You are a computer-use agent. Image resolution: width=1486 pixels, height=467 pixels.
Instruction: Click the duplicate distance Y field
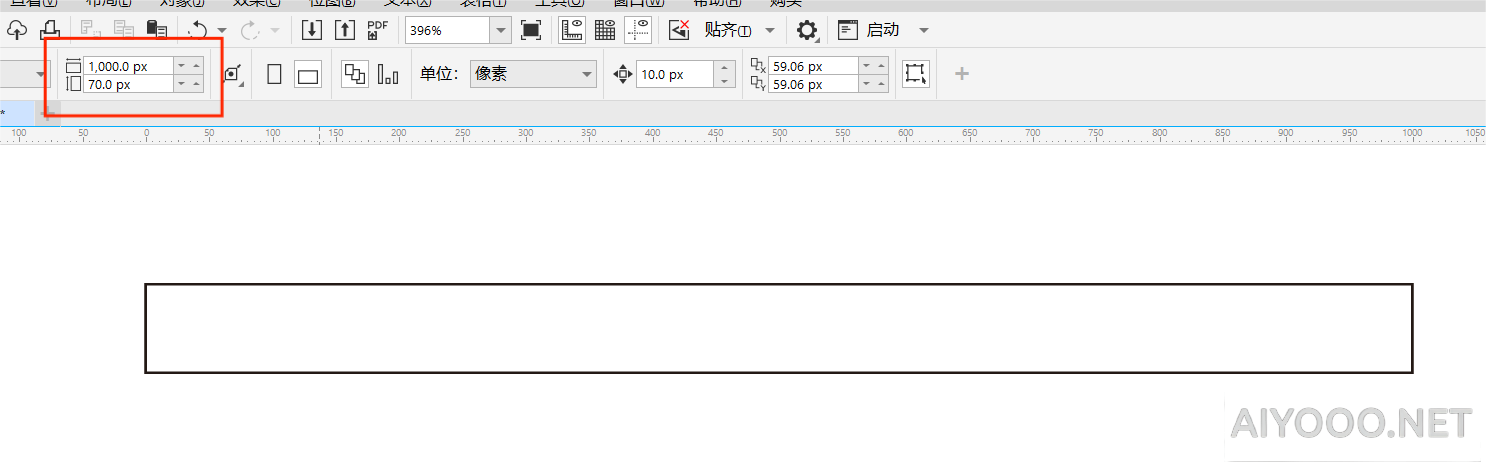coord(813,85)
